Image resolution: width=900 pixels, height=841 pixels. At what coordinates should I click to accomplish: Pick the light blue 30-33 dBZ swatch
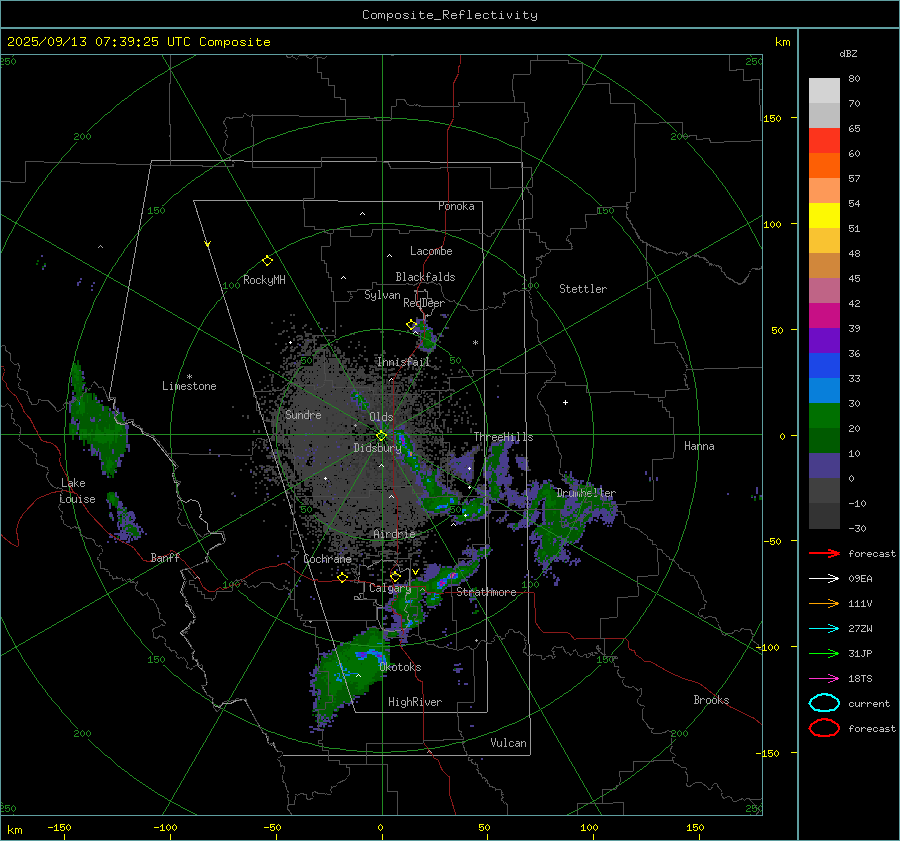[x=824, y=391]
